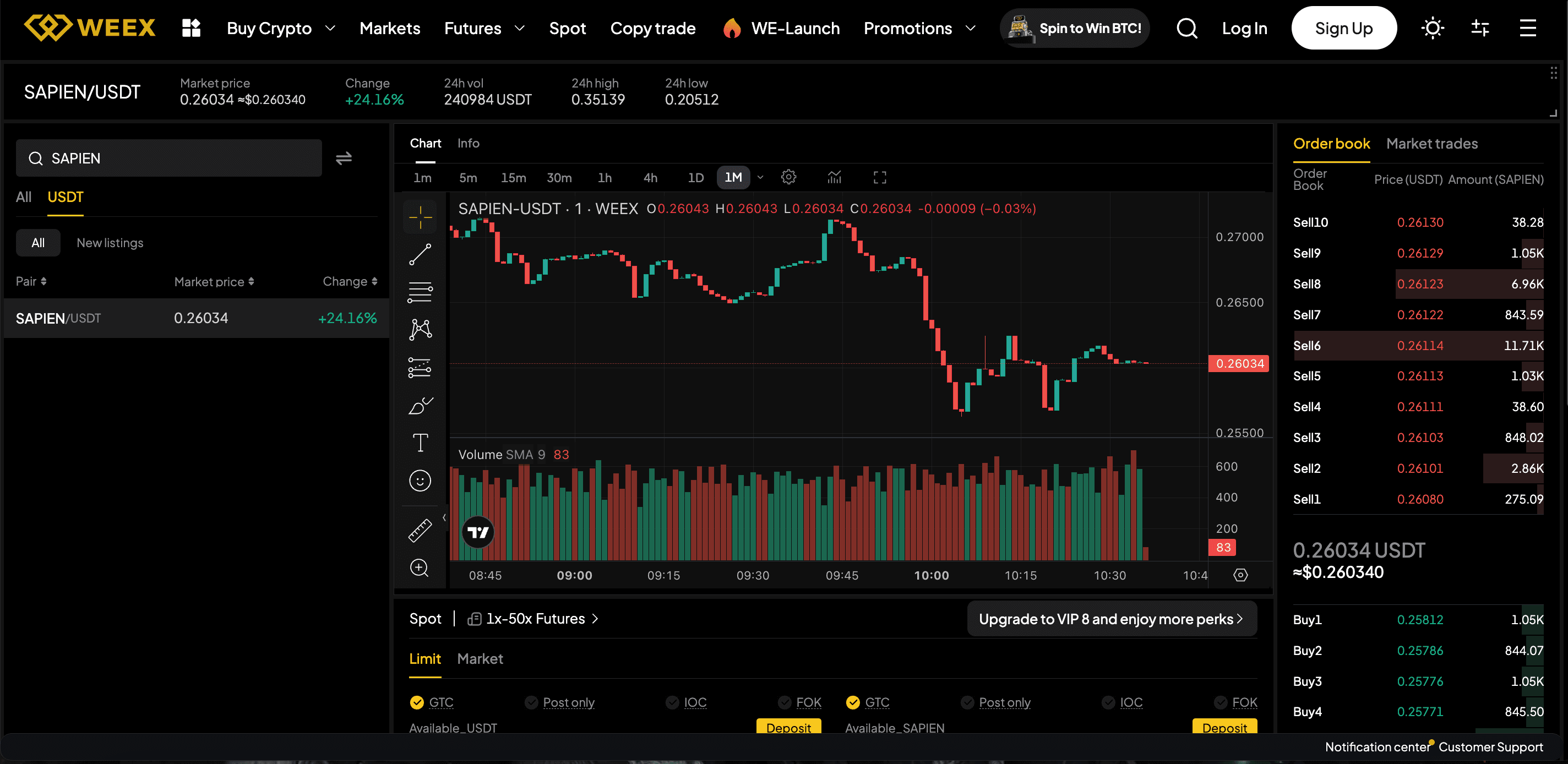Screen dimensions: 1568x764
Task: Switch to the Market trades tab
Action: click(x=1431, y=144)
